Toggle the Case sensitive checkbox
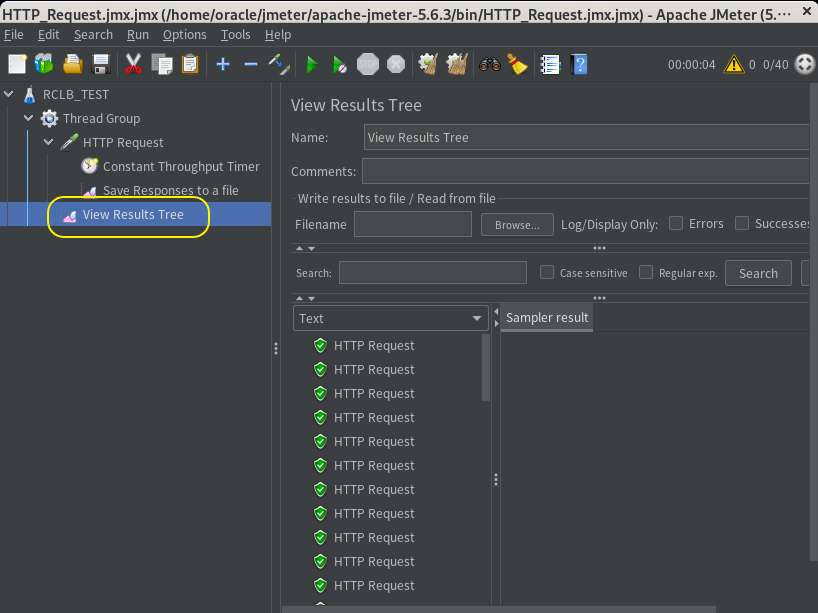818x613 pixels. (547, 272)
